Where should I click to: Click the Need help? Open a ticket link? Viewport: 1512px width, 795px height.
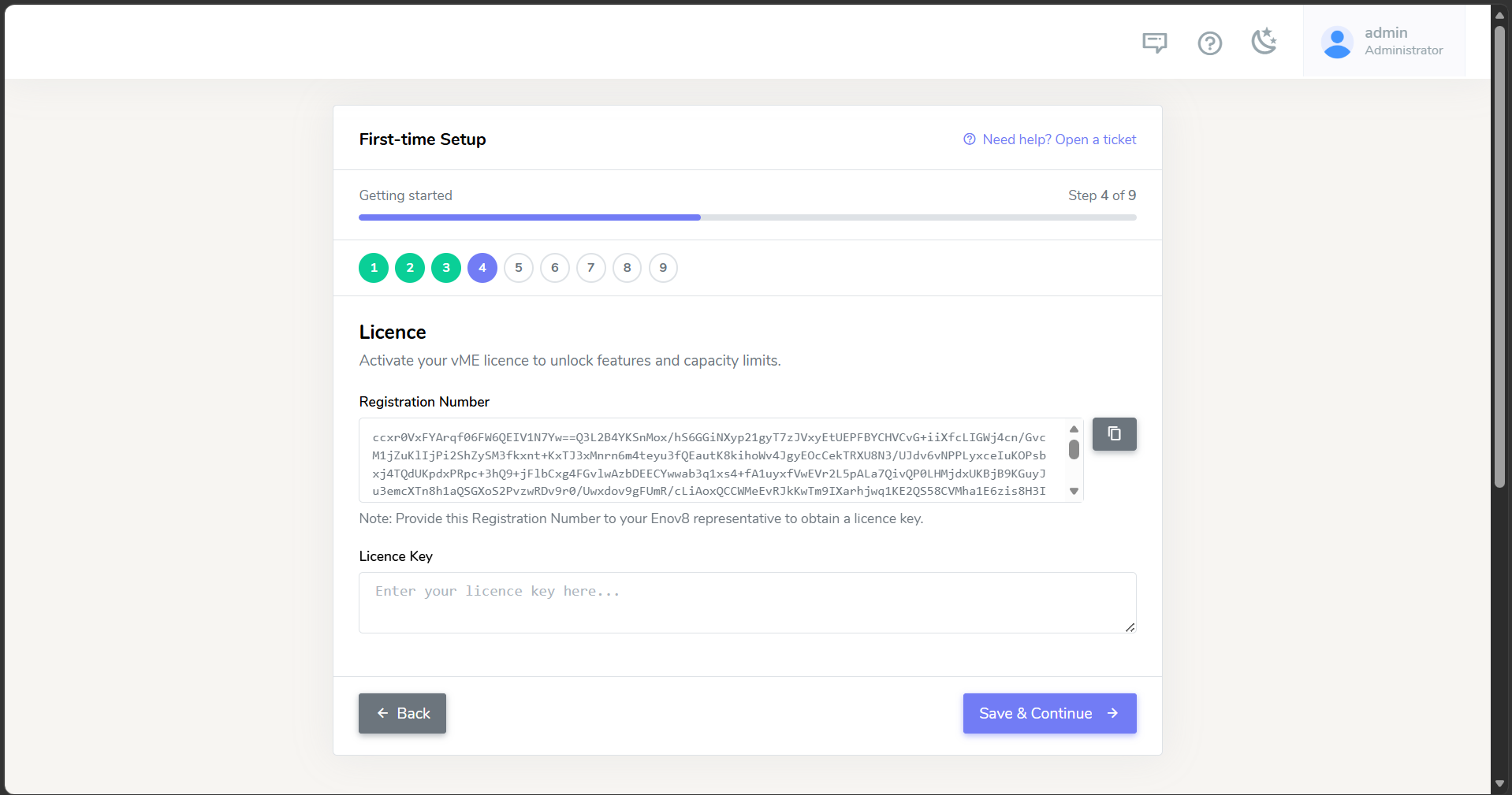tap(1049, 139)
